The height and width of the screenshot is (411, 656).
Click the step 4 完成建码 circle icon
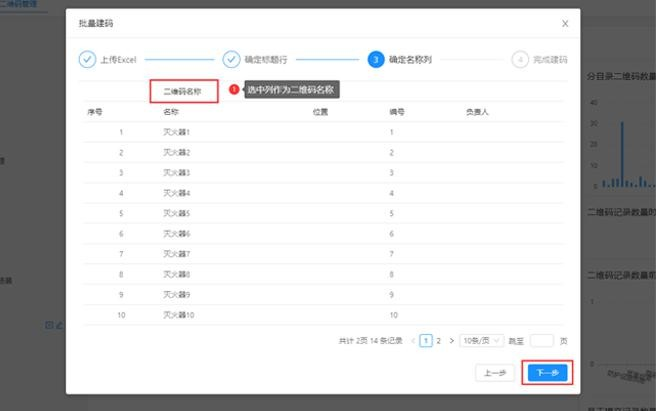520,59
